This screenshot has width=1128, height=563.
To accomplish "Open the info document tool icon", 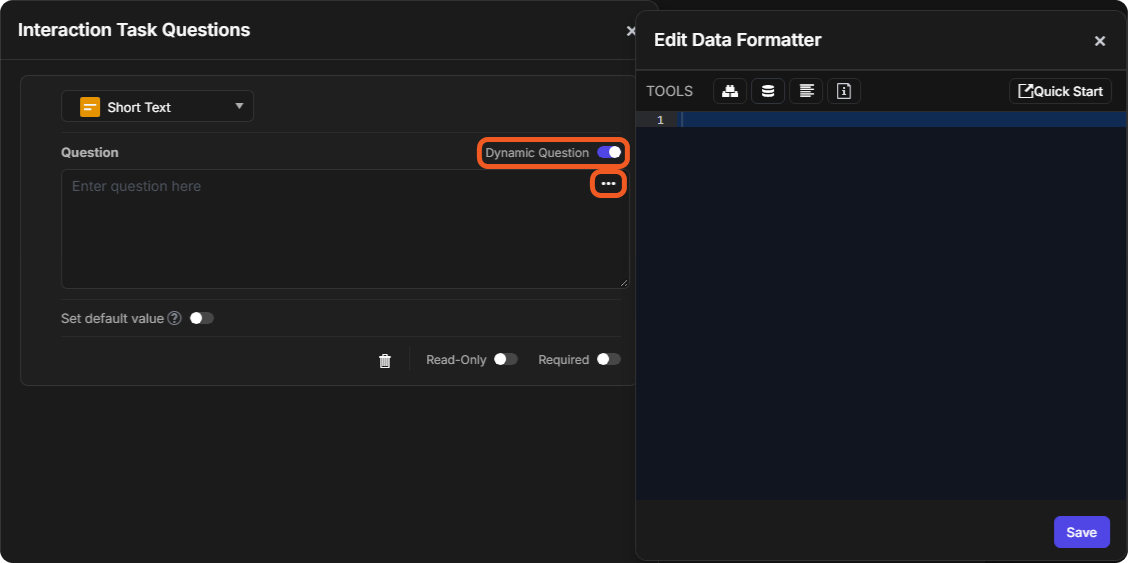I will point(845,91).
